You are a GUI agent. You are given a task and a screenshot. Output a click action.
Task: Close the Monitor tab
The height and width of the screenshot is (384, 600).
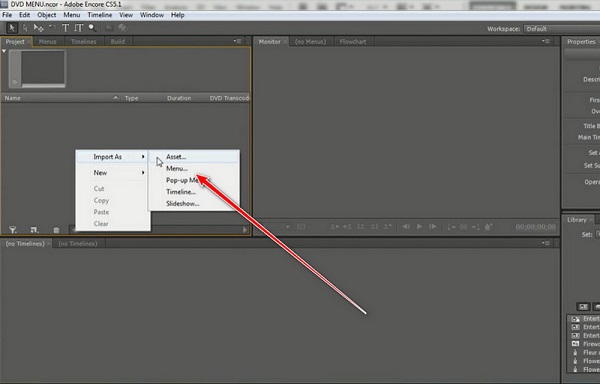coord(285,42)
